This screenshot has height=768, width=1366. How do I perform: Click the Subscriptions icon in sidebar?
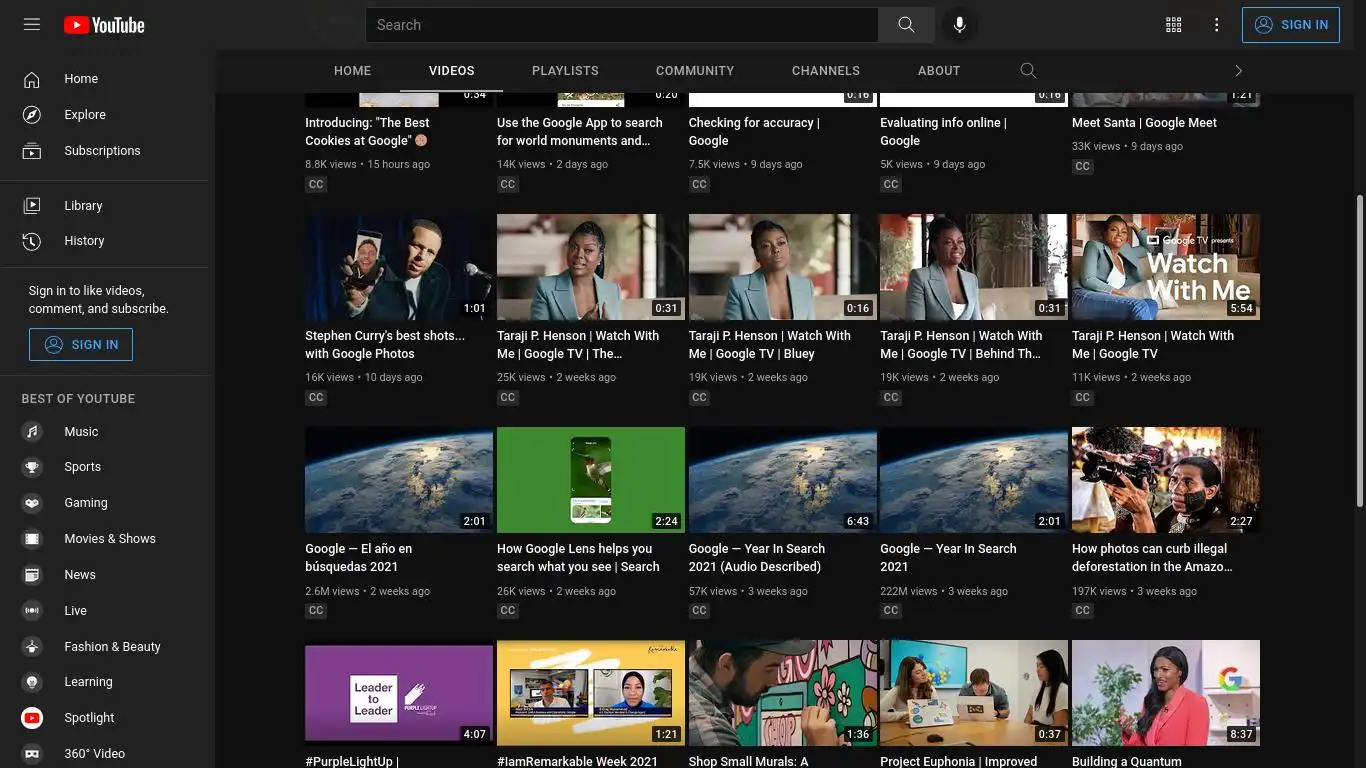pyautogui.click(x=32, y=151)
